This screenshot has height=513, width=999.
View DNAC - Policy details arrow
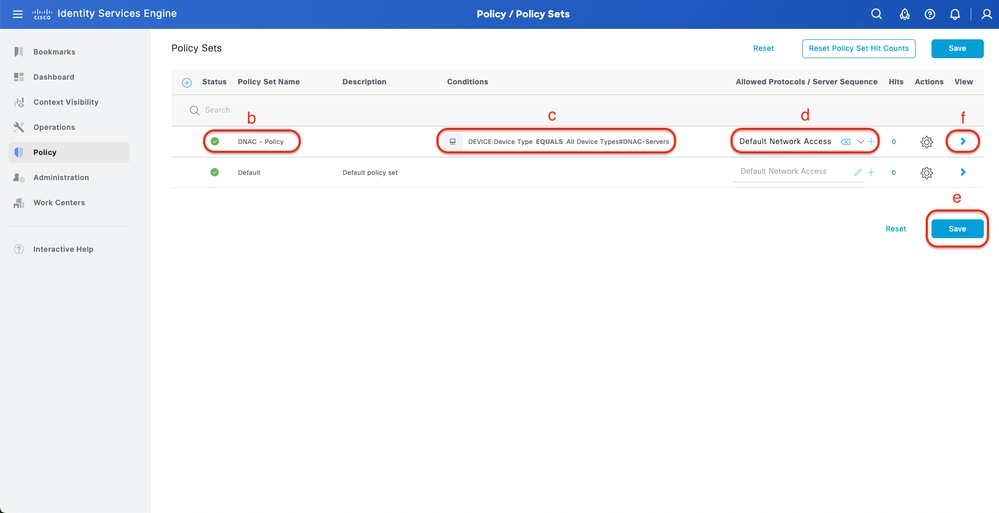(963, 141)
